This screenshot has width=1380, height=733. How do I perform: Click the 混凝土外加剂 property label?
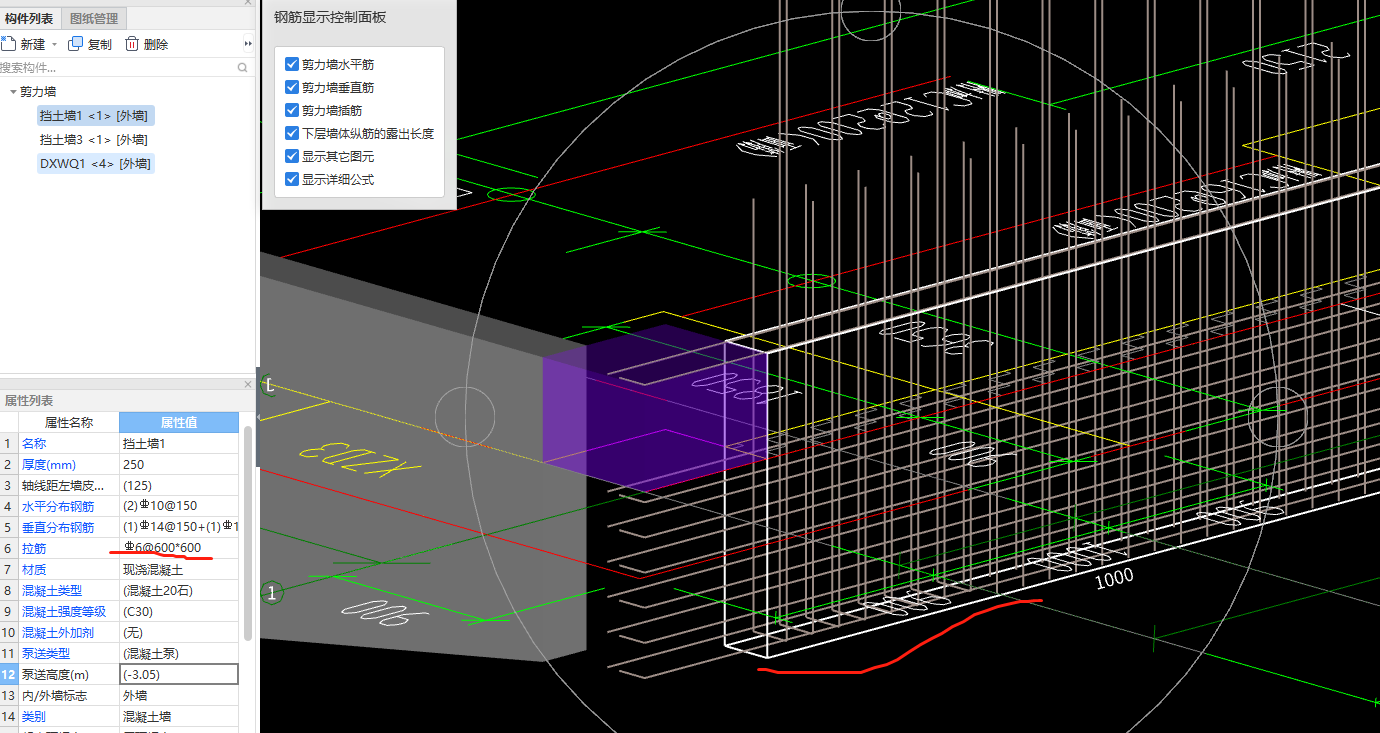click(x=58, y=633)
